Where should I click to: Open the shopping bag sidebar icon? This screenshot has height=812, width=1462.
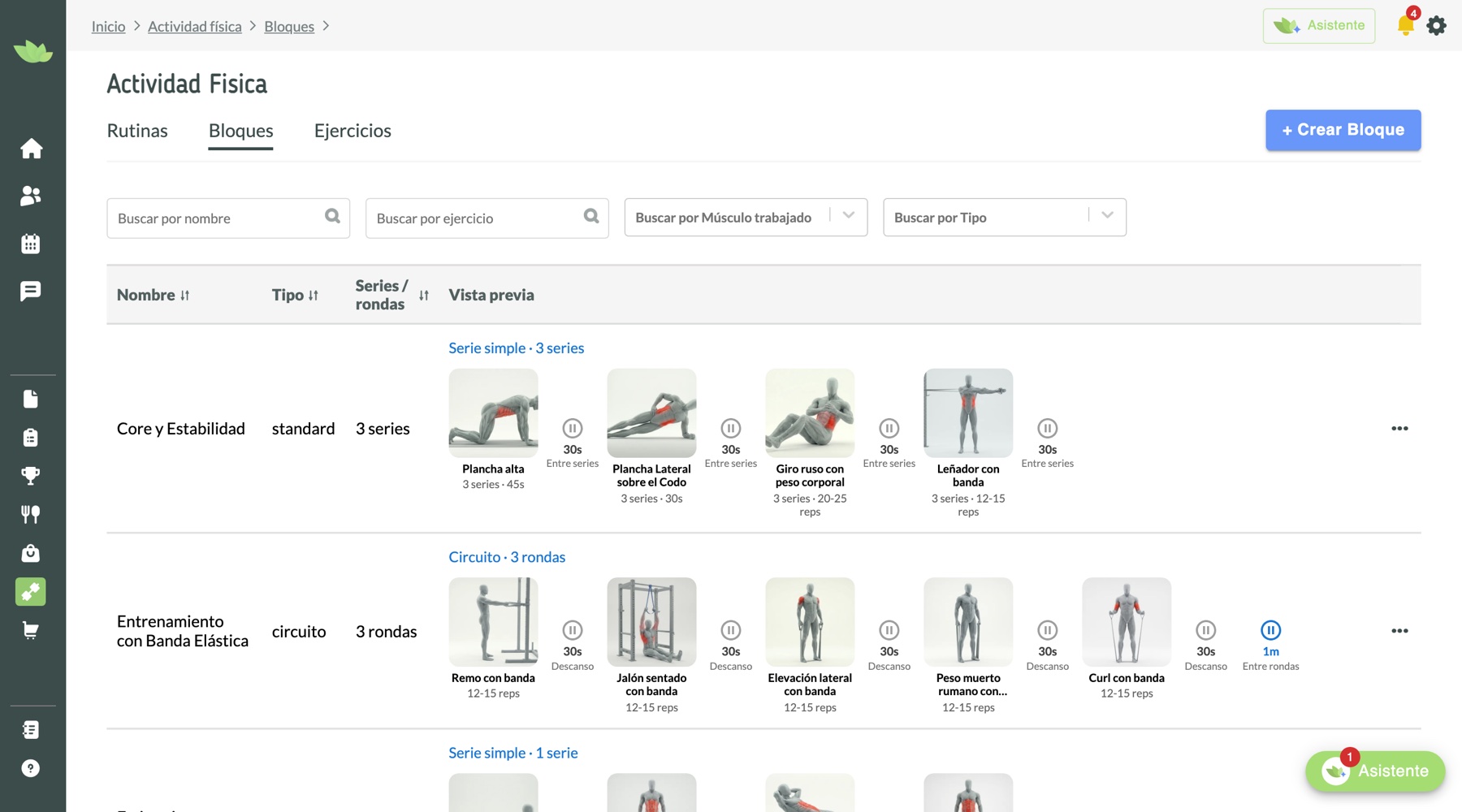pos(31,553)
